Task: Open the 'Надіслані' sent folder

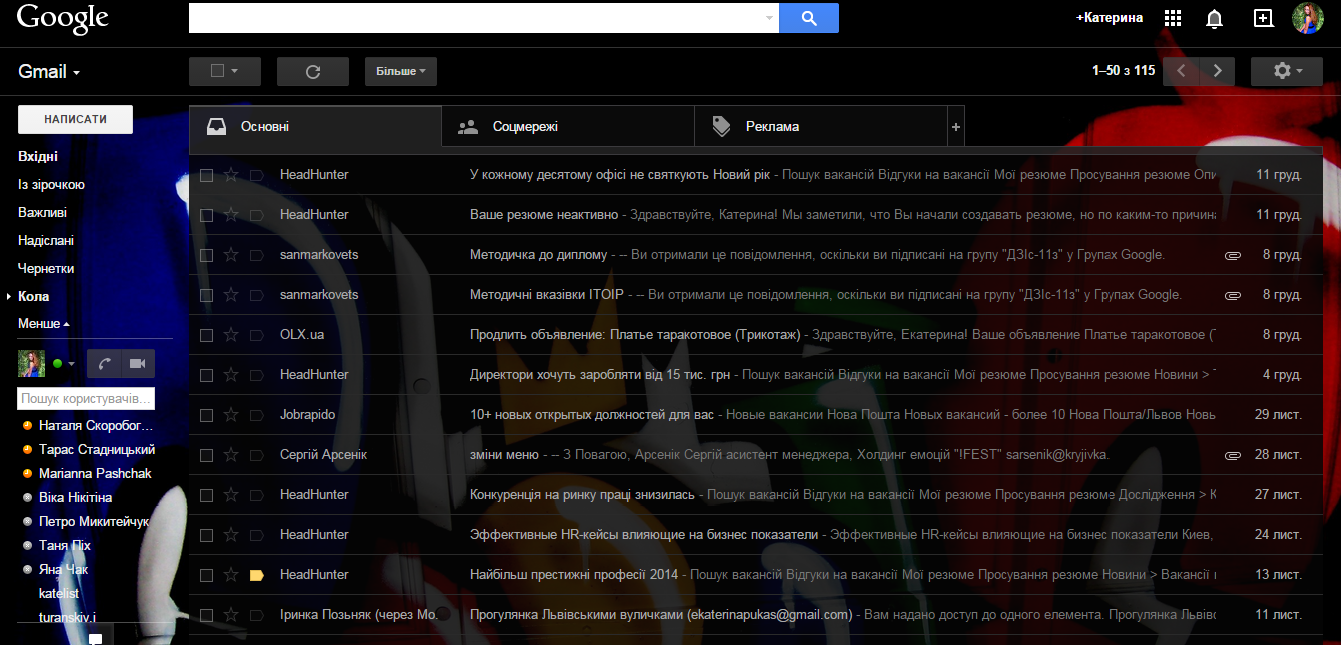Action: 46,240
